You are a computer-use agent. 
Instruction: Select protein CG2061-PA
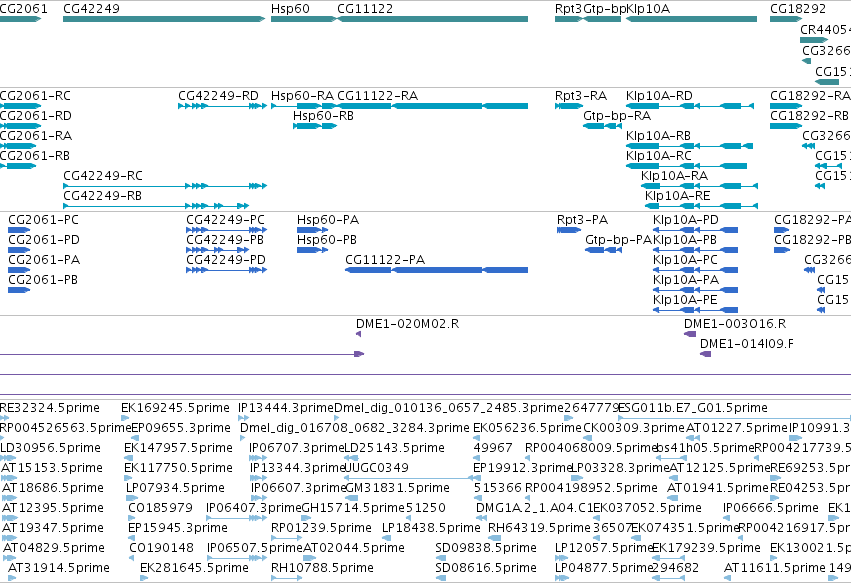(19, 270)
